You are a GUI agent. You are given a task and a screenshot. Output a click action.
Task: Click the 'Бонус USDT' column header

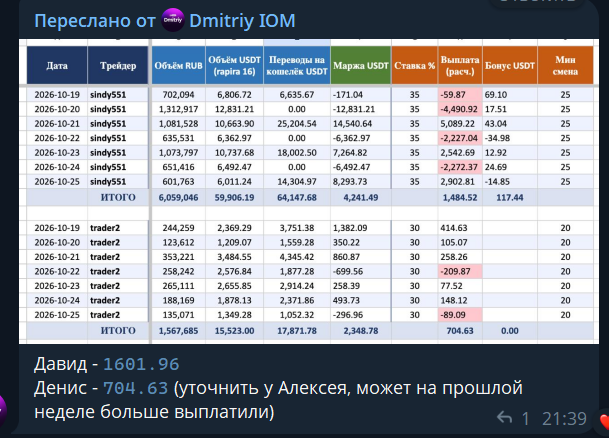510,65
